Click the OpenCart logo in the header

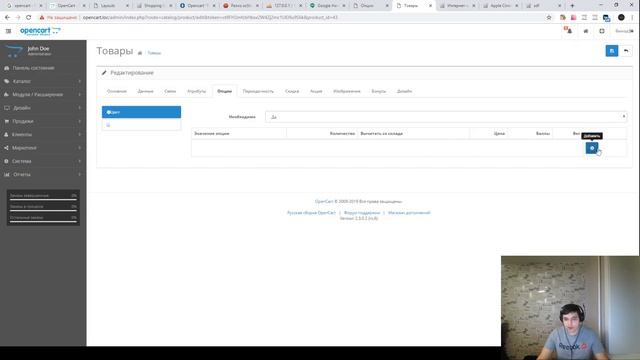[40, 31]
